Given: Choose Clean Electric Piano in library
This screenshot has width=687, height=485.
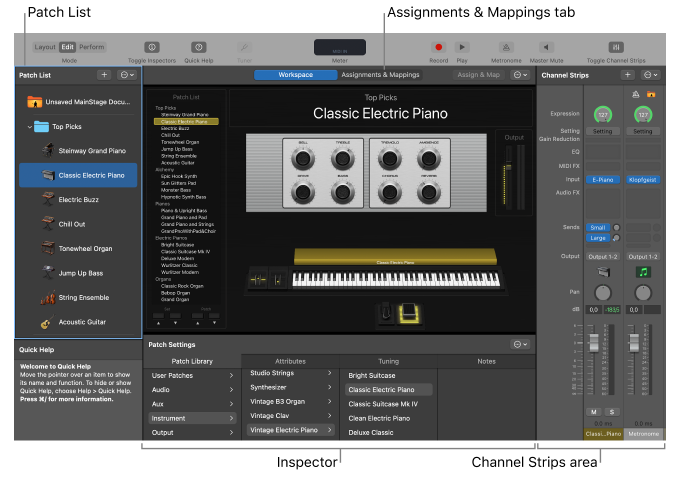Looking at the screenshot, I should [x=388, y=418].
